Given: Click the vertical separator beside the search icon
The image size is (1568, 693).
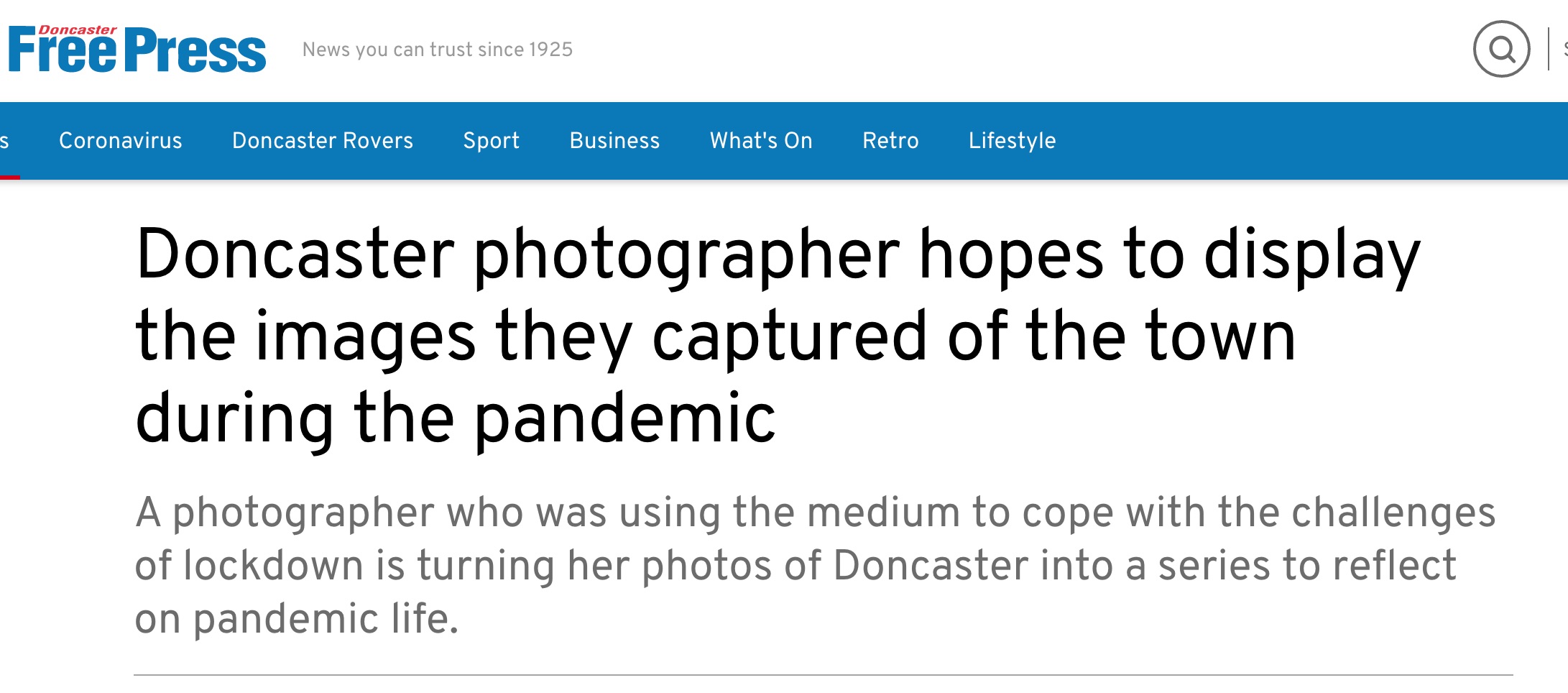Looking at the screenshot, I should (1549, 49).
